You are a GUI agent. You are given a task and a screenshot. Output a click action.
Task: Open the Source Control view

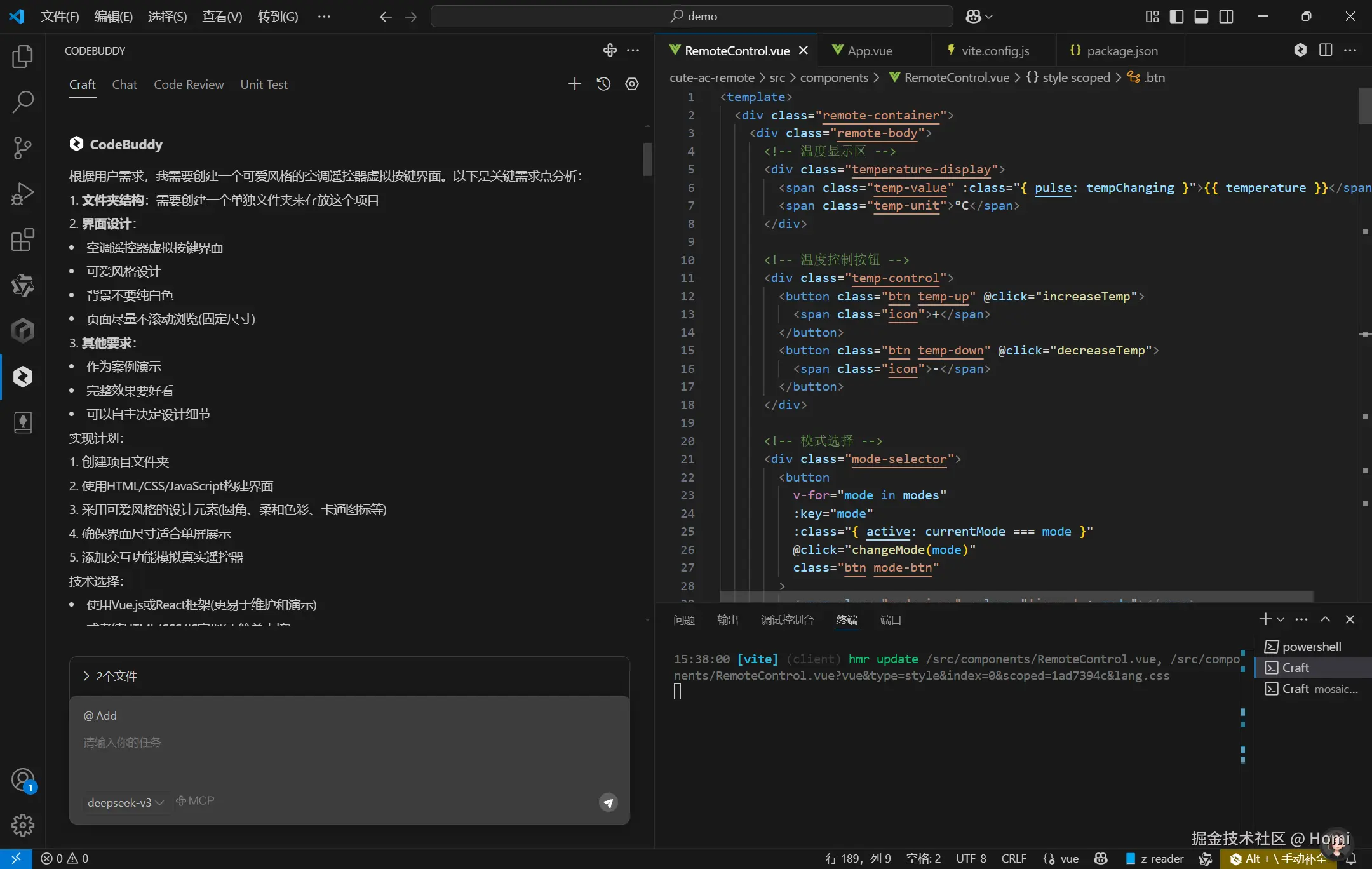[22, 147]
